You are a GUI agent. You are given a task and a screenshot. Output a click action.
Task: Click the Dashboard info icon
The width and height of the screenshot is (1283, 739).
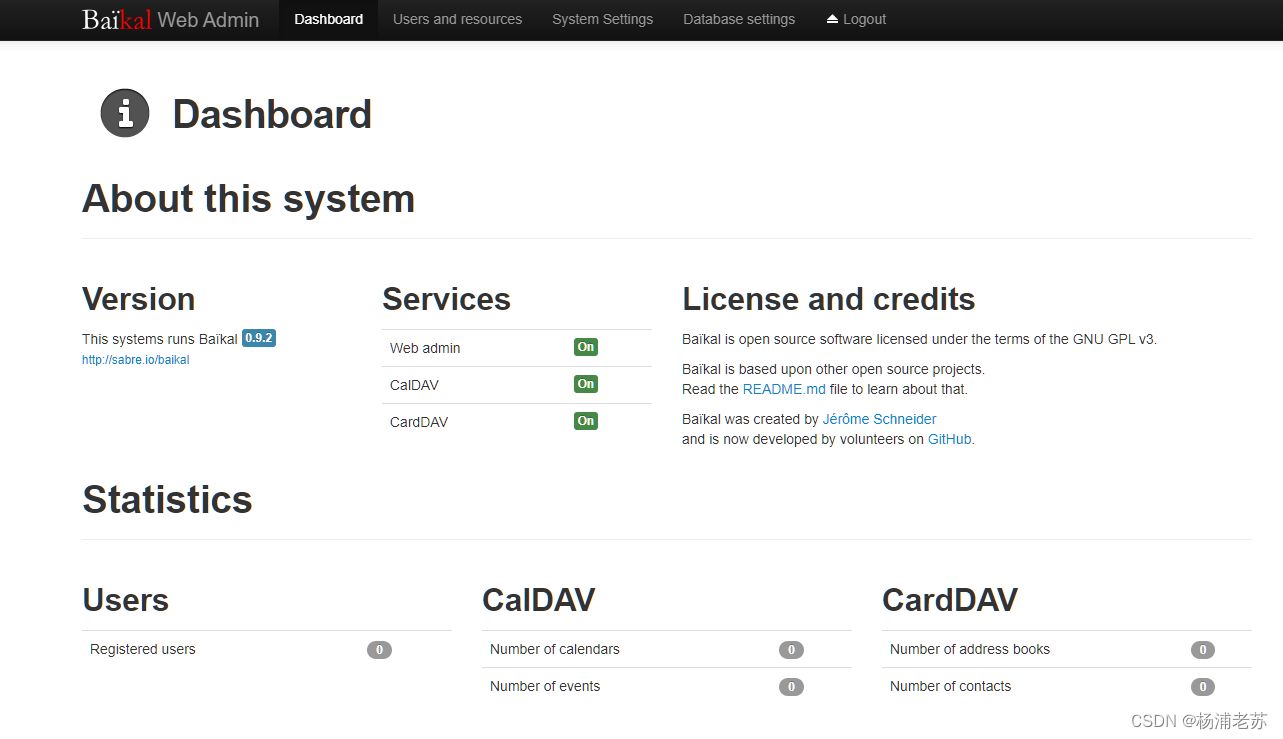(x=125, y=113)
